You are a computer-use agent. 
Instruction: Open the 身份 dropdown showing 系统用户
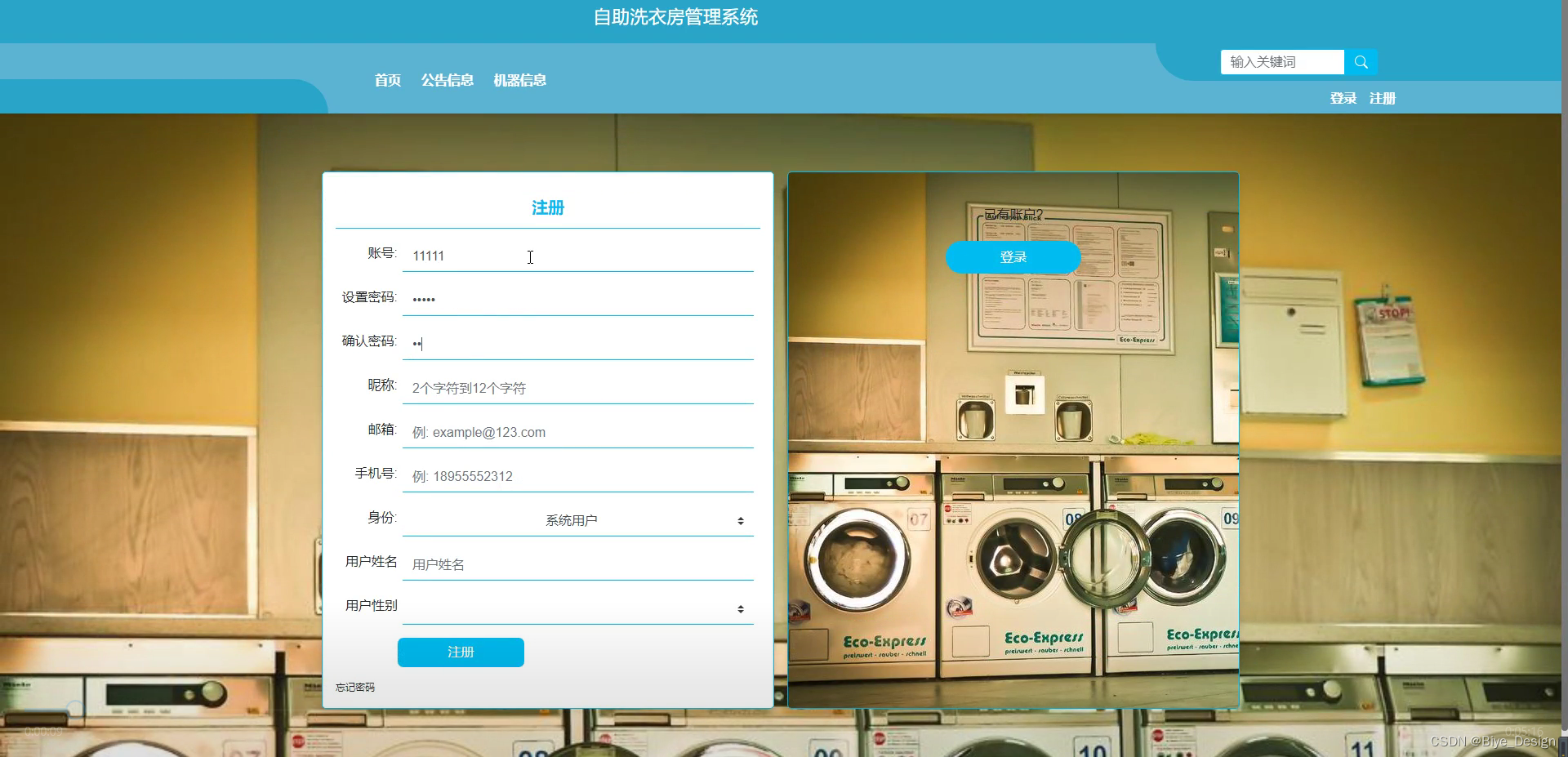click(578, 520)
